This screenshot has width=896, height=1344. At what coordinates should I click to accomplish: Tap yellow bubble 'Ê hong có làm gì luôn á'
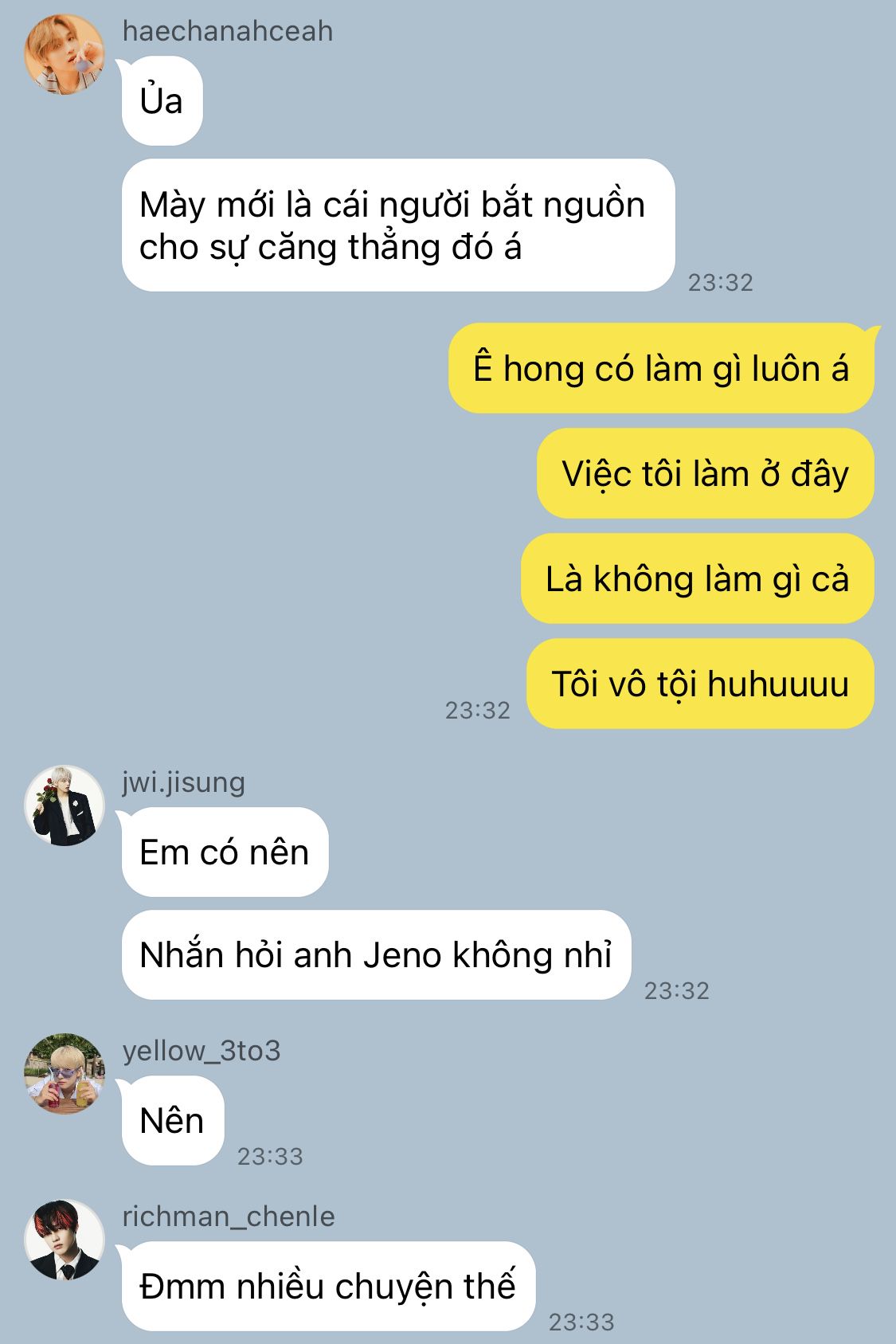tap(661, 368)
